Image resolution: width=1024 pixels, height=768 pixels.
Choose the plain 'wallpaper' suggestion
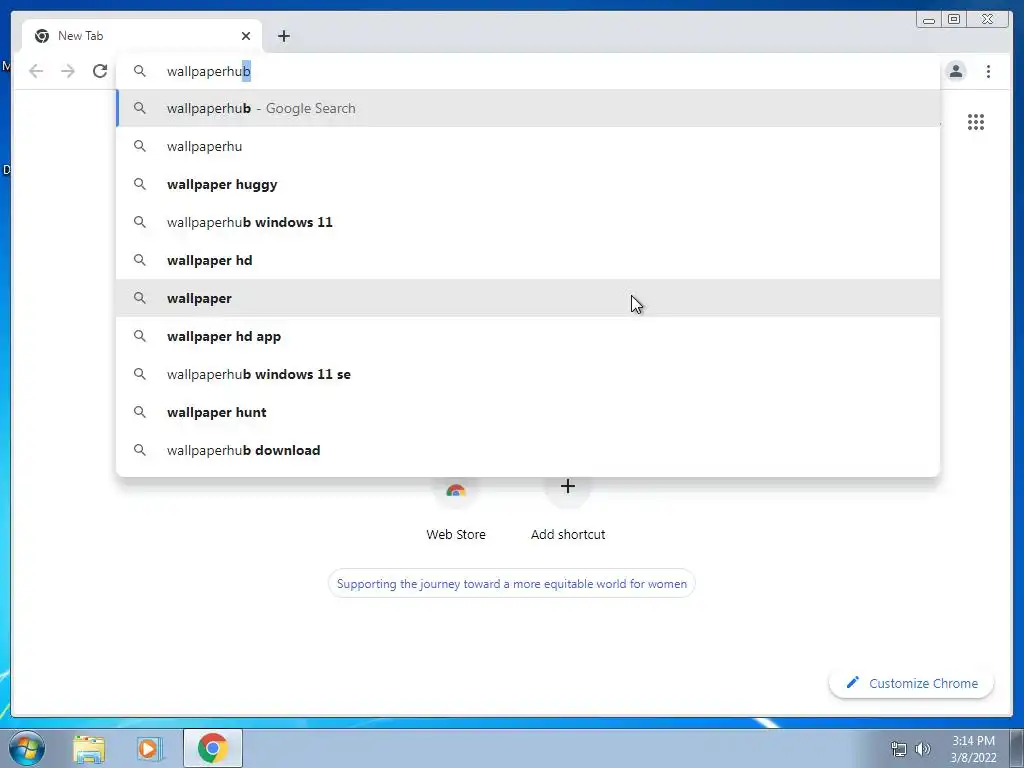(x=528, y=298)
